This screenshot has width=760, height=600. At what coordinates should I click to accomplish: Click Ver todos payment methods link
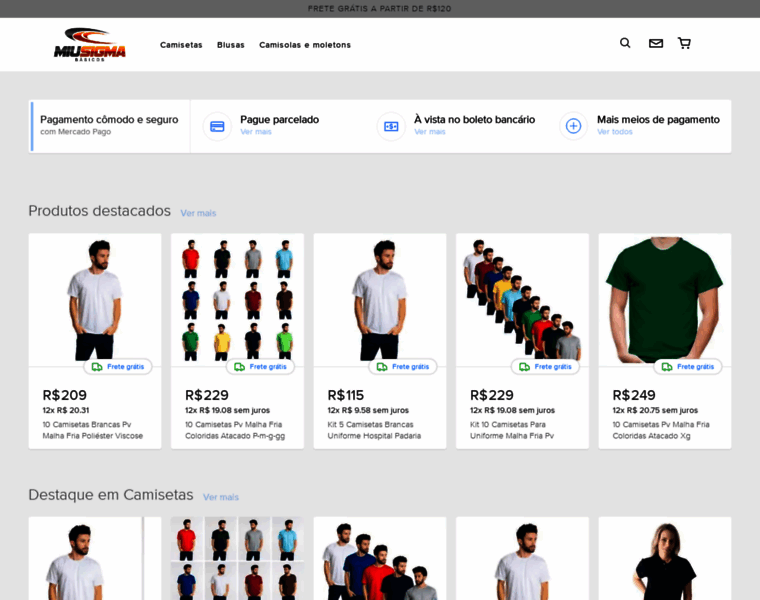click(x=615, y=132)
